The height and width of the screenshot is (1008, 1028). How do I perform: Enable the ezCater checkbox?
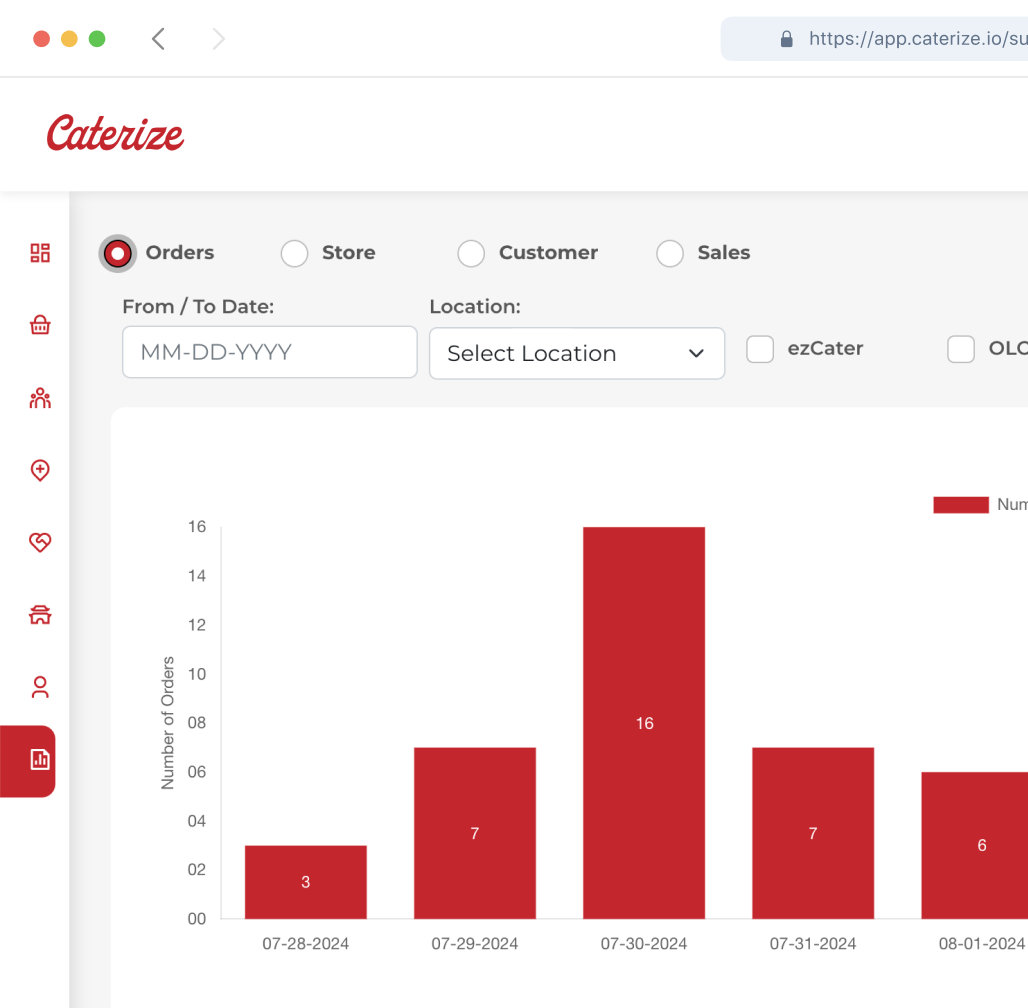(x=760, y=349)
